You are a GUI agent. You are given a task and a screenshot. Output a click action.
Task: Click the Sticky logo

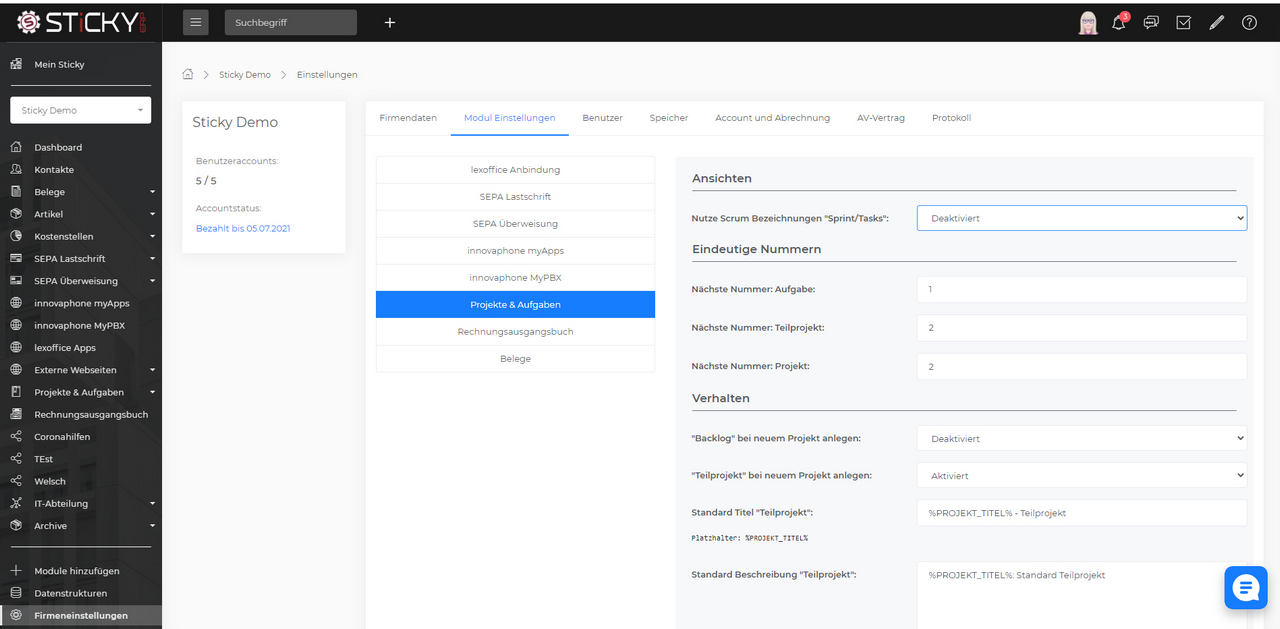click(x=81, y=22)
